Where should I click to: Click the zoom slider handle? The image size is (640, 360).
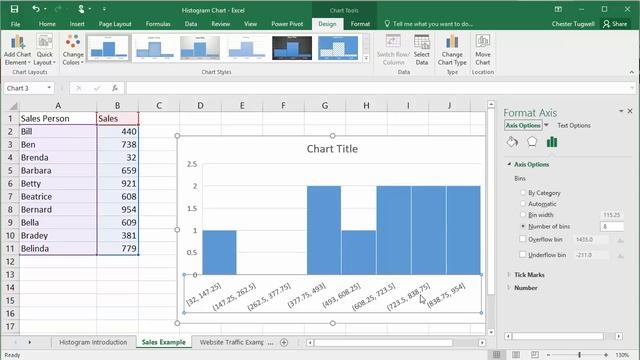579,355
